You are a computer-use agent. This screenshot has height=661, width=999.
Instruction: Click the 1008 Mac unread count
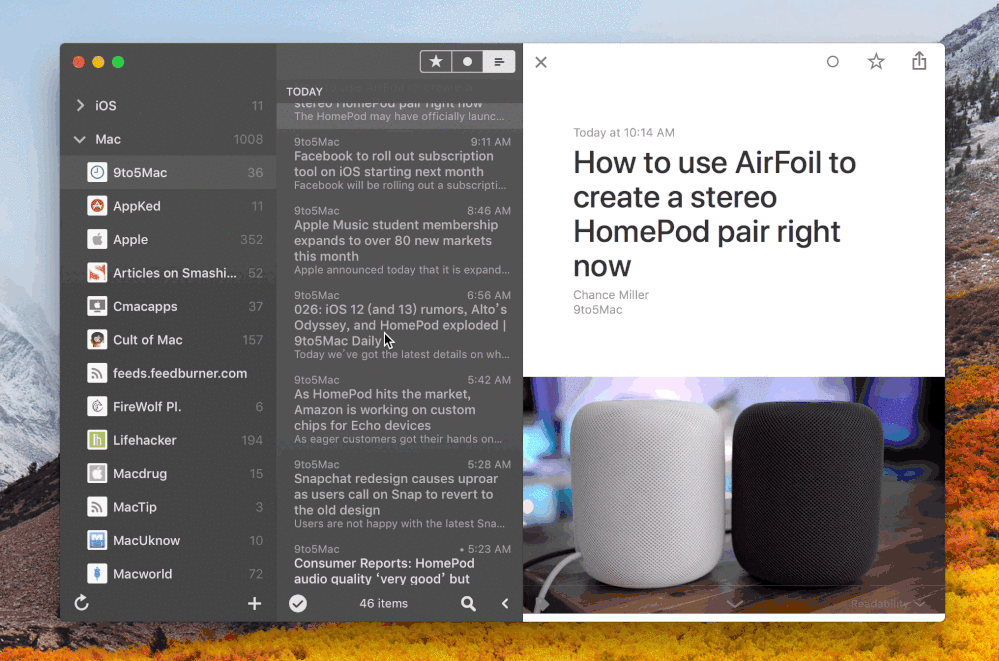[248, 139]
